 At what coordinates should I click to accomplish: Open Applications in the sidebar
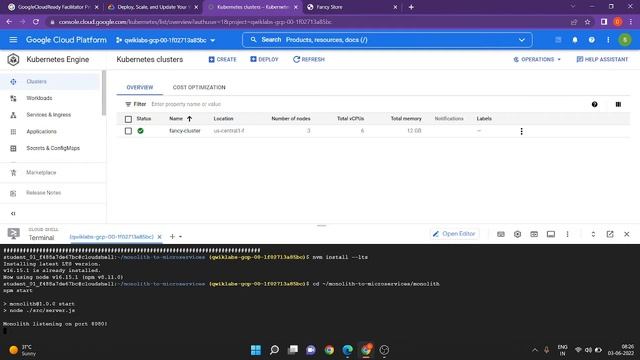point(41,132)
